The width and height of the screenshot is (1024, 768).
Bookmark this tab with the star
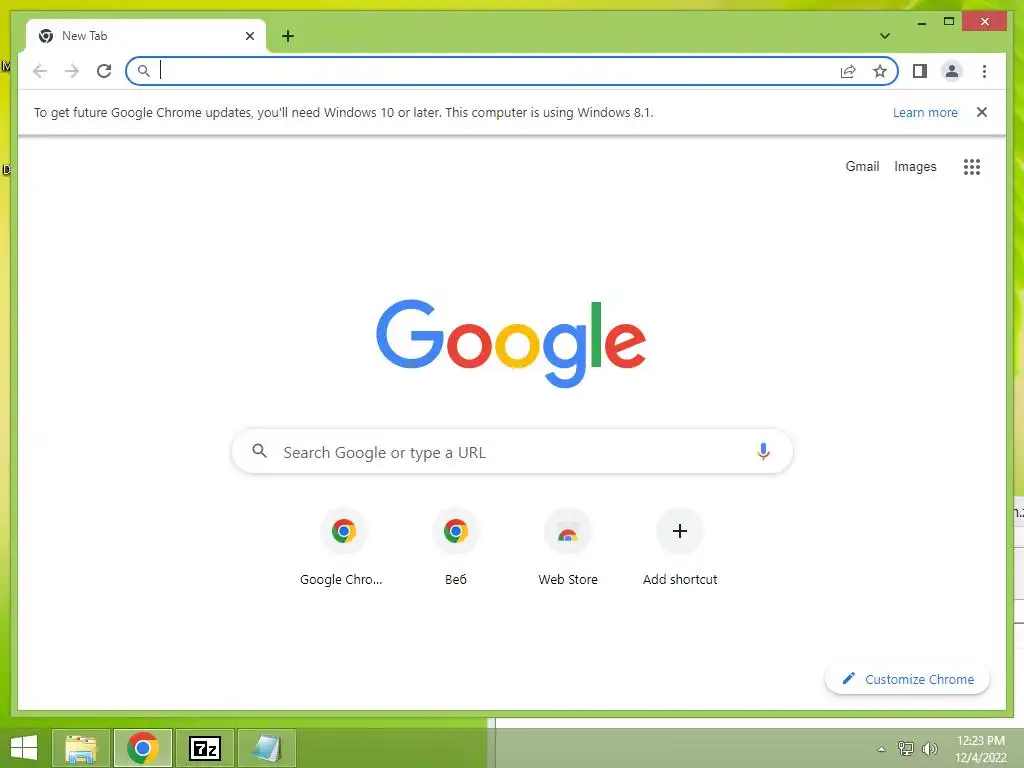tap(880, 71)
